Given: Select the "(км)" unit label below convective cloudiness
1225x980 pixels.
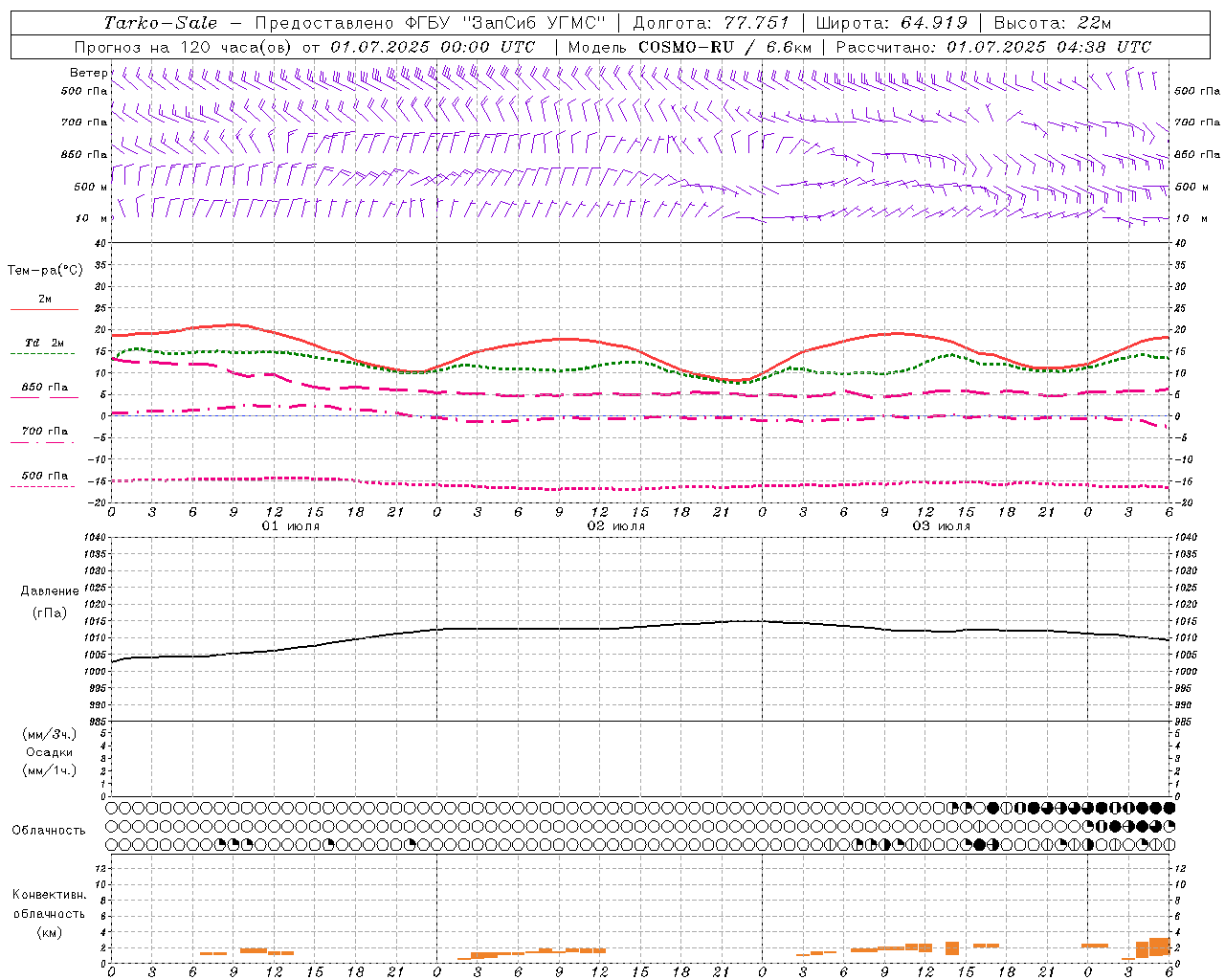Looking at the screenshot, I should [x=49, y=932].
